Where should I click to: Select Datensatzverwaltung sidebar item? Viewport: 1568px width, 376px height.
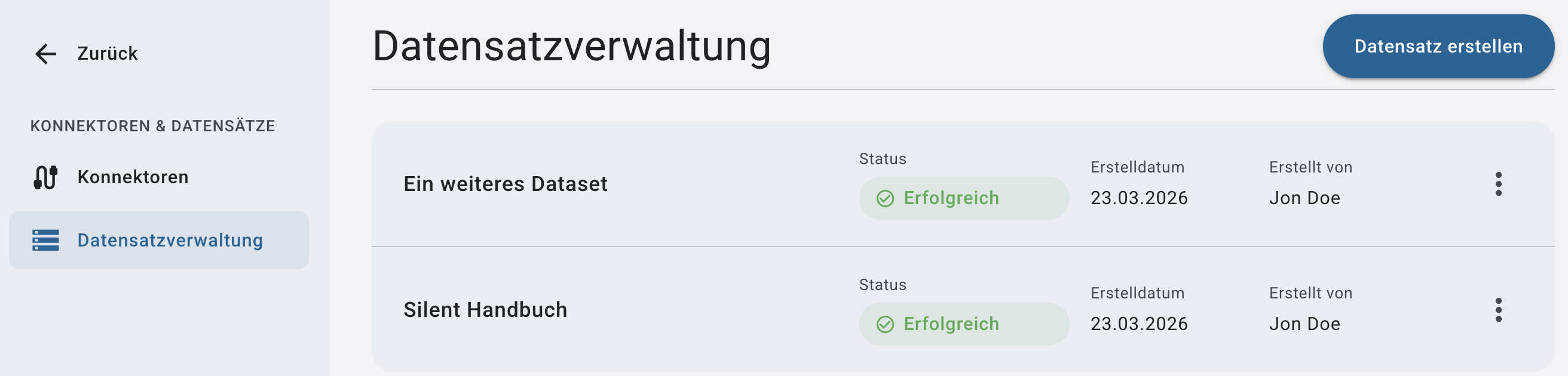tap(170, 241)
